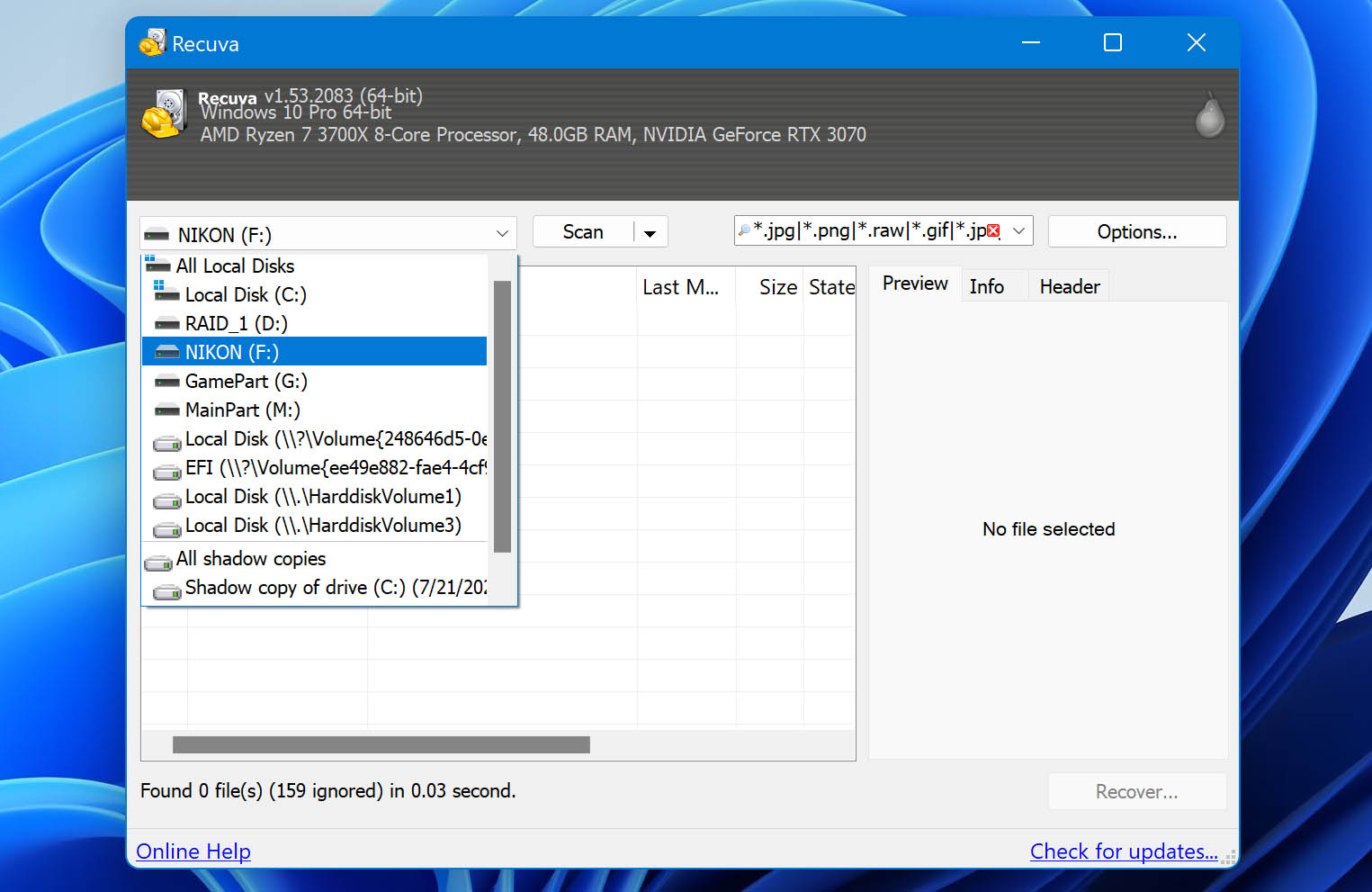Select All Local Disks from the drive list
This screenshot has height=892, width=1372.
[314, 266]
